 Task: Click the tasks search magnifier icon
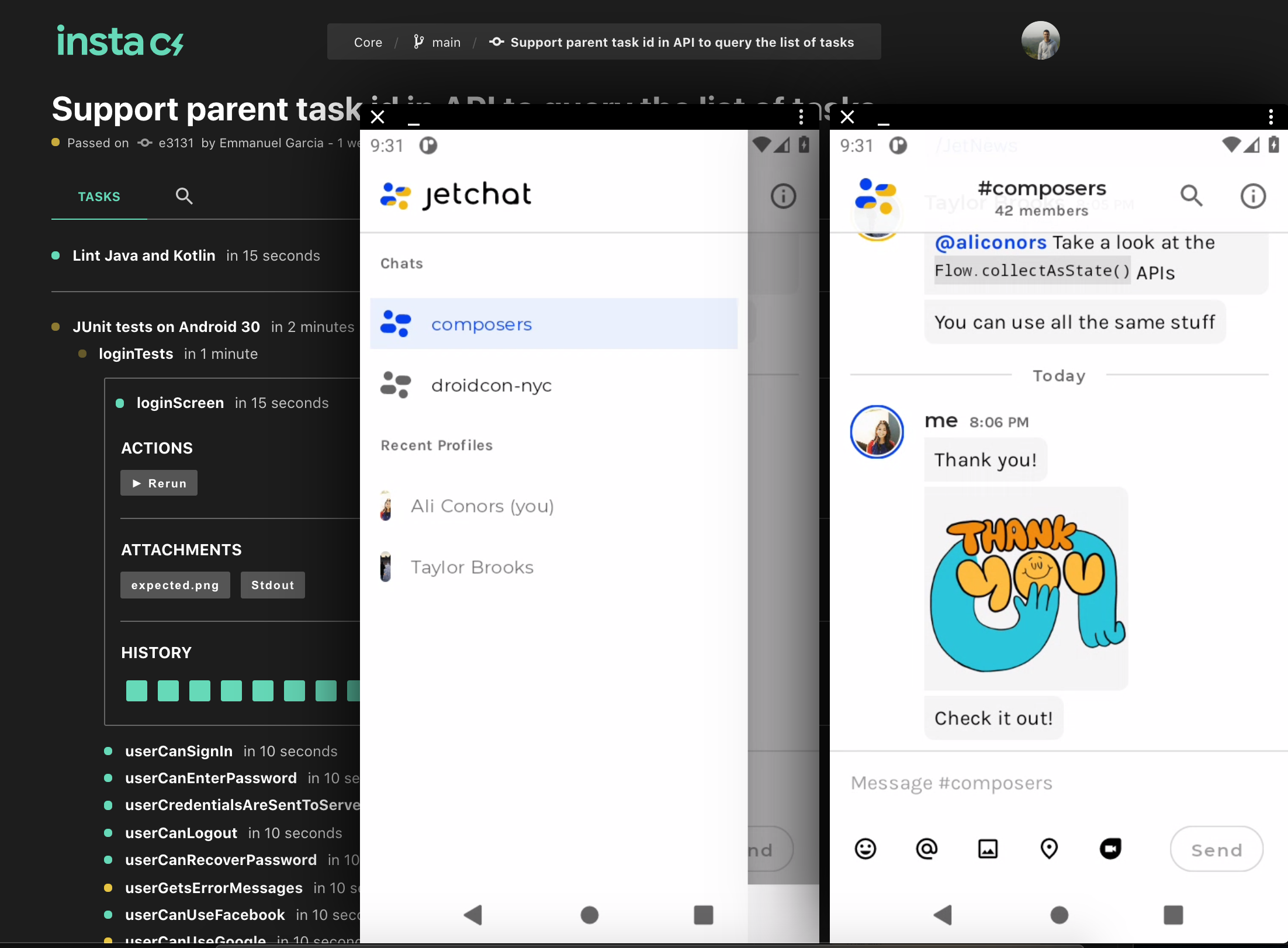184,196
